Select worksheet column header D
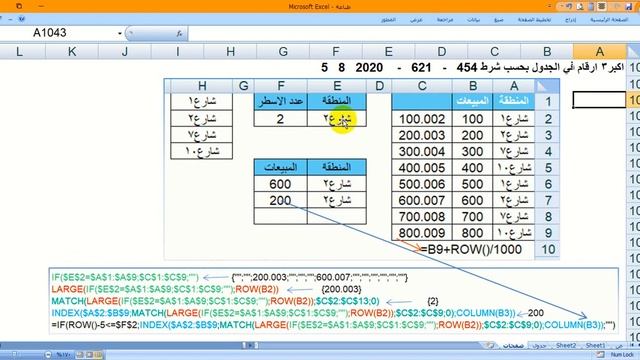The height and width of the screenshot is (360, 640). 442,52
